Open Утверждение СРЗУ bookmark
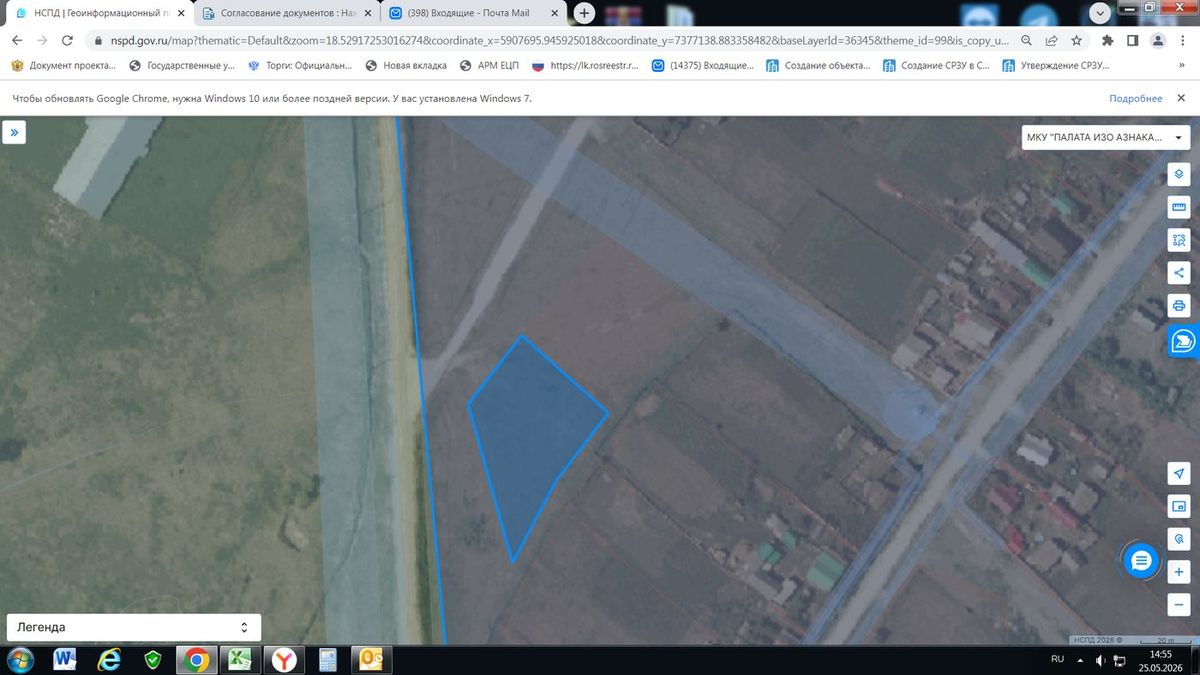 (x=1054, y=66)
